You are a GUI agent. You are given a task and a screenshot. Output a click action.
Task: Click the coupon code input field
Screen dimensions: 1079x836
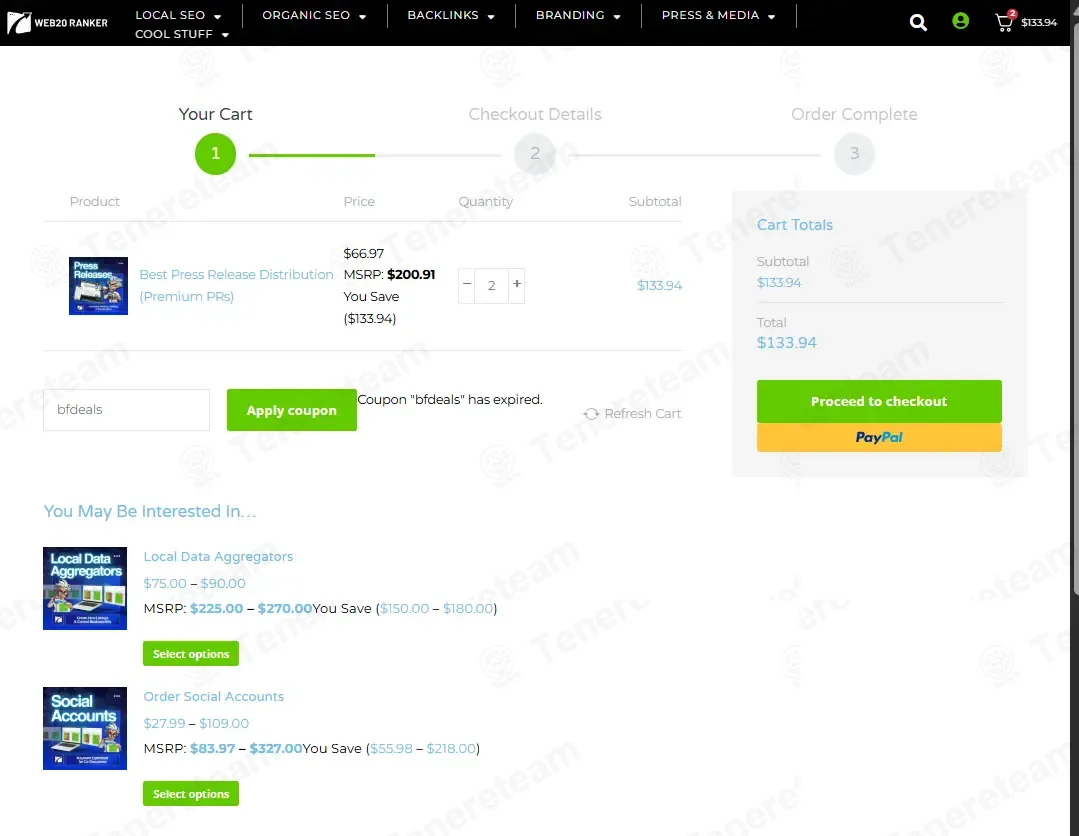(x=127, y=410)
